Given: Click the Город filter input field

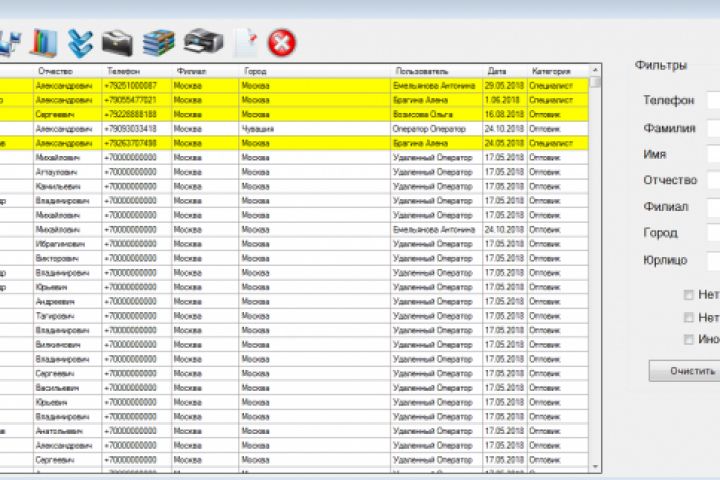Looking at the screenshot, I should pos(713,233).
